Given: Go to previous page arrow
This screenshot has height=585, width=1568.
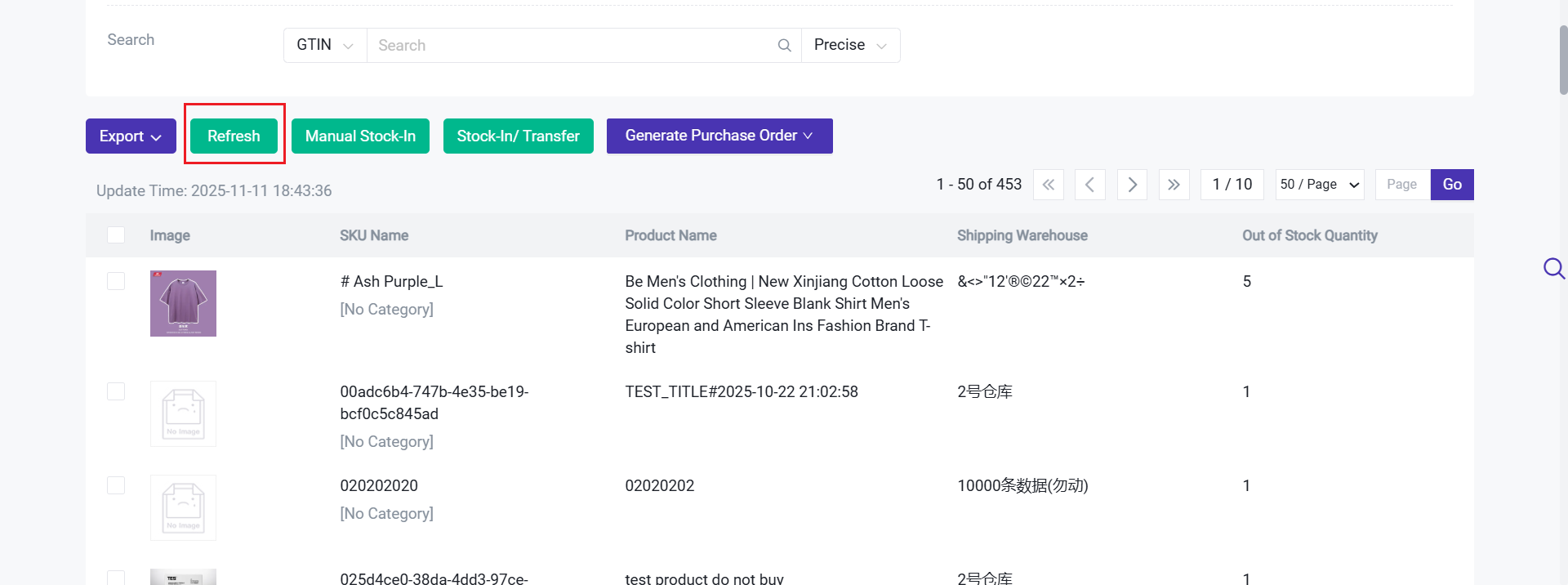Looking at the screenshot, I should click(1090, 185).
